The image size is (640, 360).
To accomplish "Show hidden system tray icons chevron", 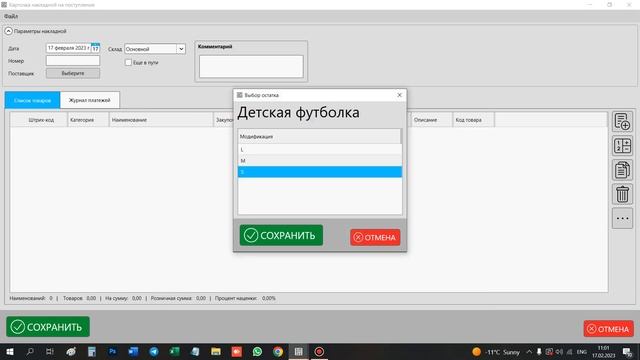I will click(529, 351).
